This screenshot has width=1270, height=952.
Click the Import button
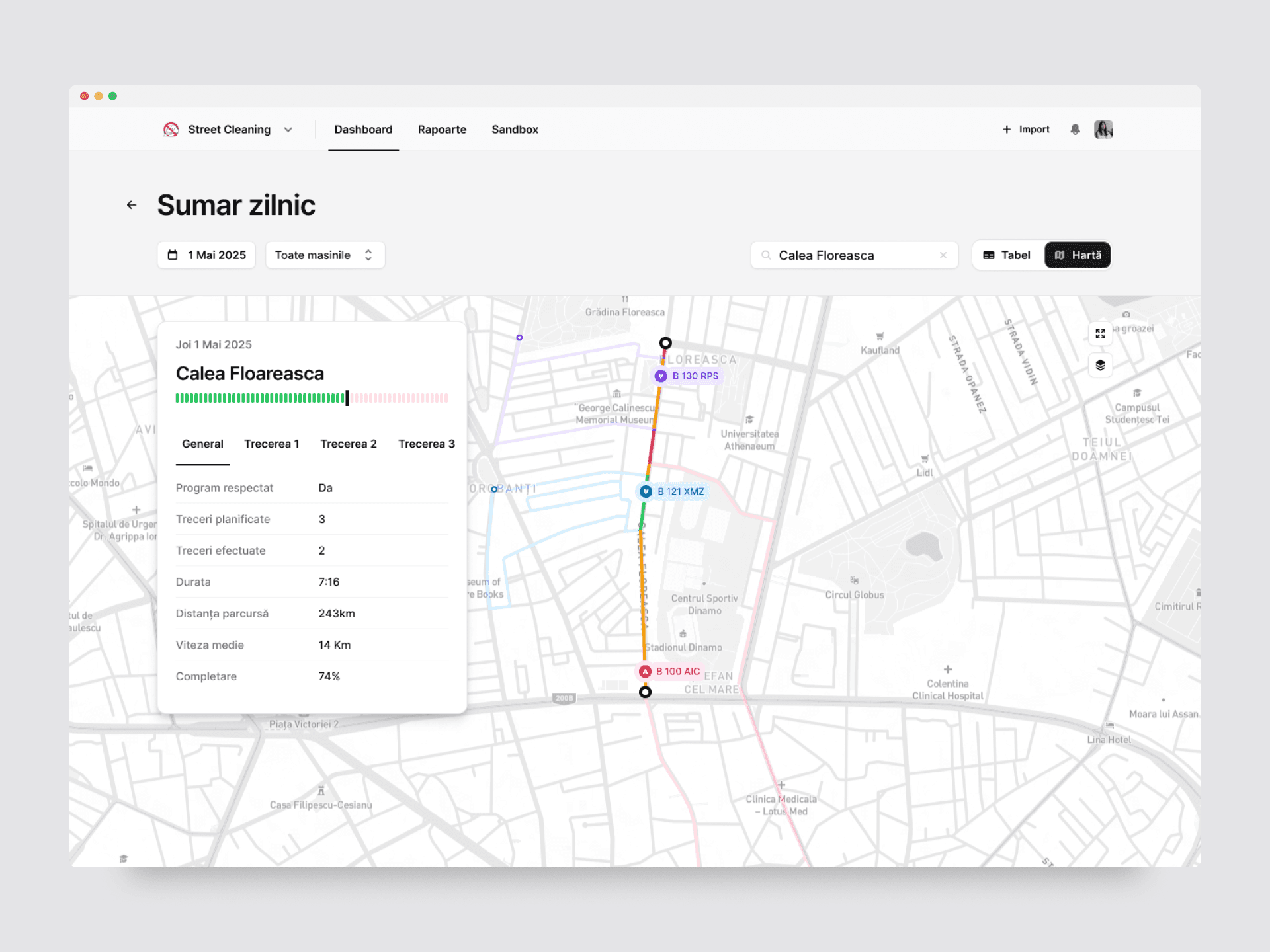click(1026, 130)
